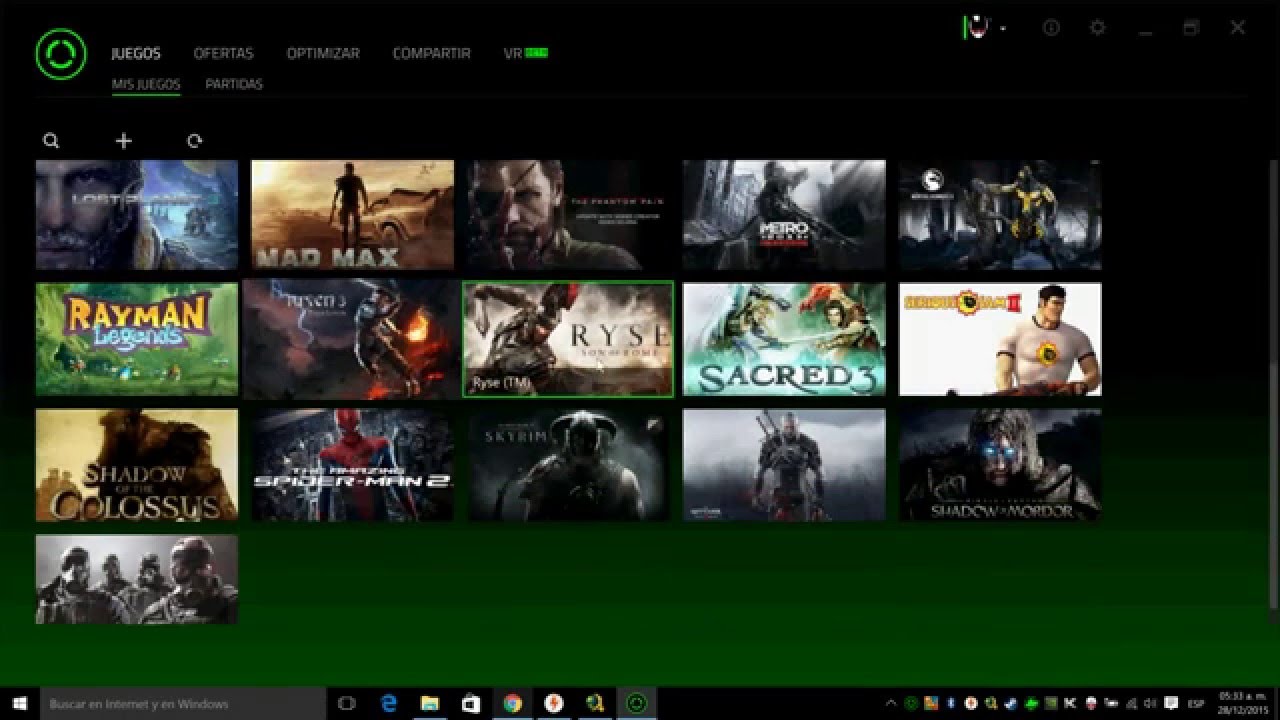Select the Lost Planet game tile

[137, 215]
